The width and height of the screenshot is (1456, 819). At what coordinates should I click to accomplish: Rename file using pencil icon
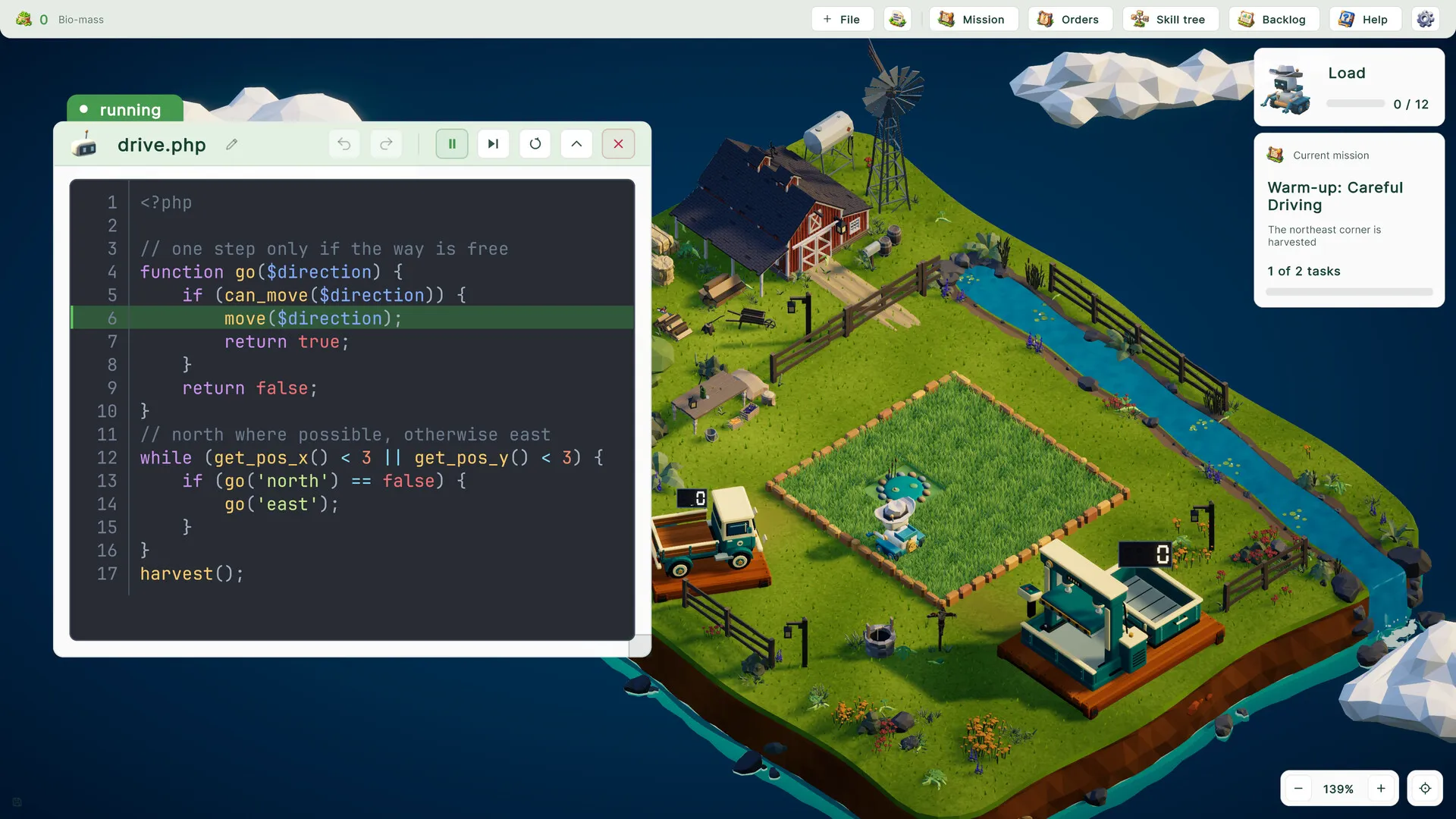231,144
